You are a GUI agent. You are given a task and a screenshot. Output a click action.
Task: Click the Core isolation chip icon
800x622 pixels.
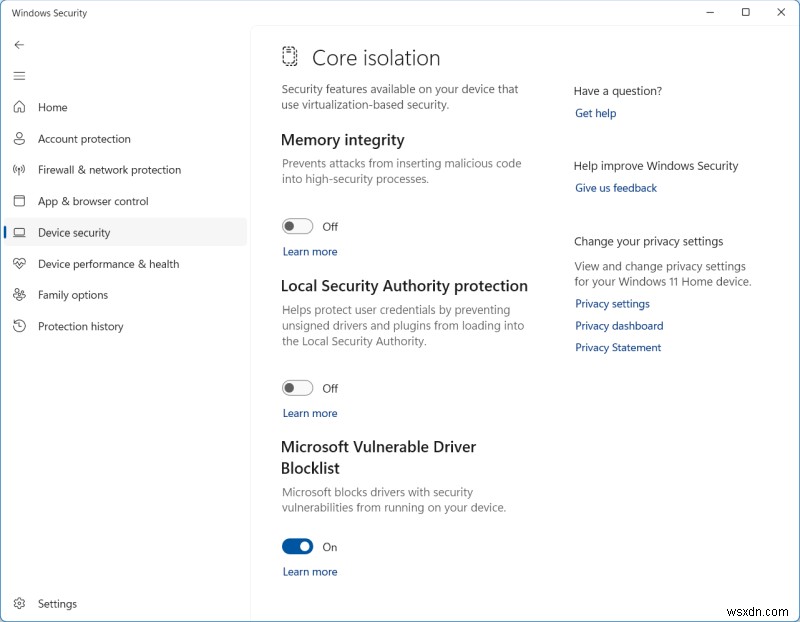289,56
